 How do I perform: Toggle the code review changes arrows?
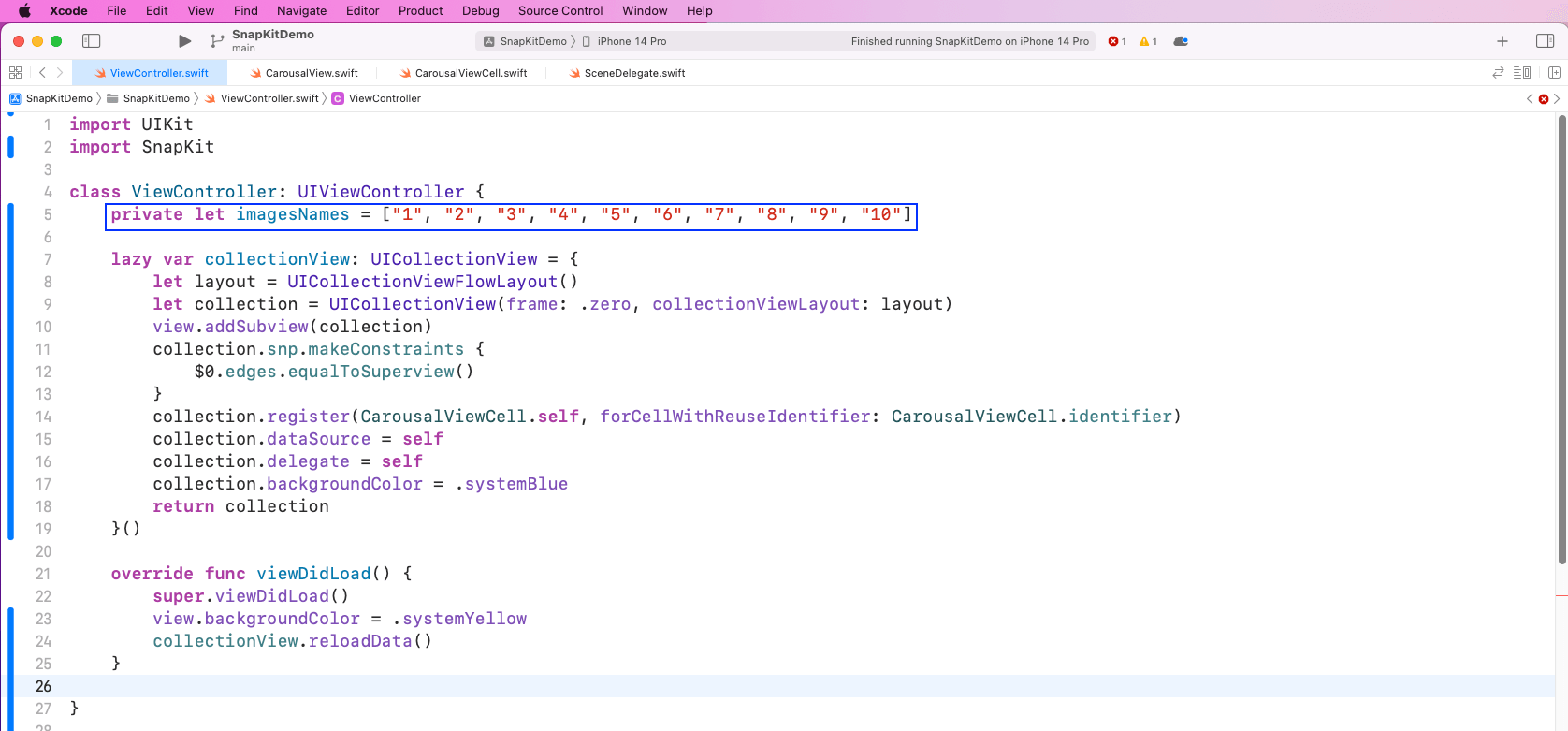point(1498,73)
